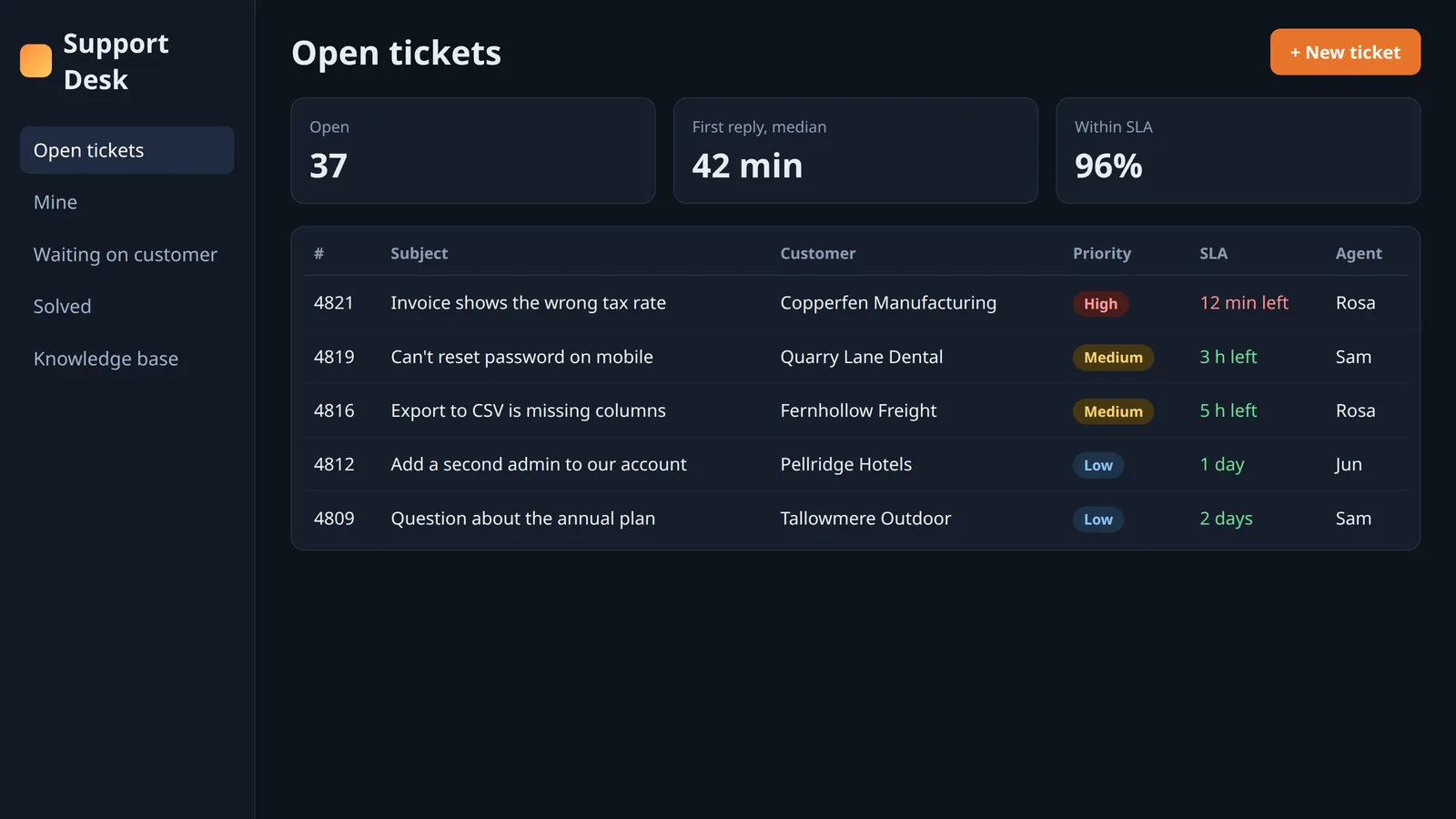Open 'Question about the annual plan'
This screenshot has height=819, width=1456.
522,519
